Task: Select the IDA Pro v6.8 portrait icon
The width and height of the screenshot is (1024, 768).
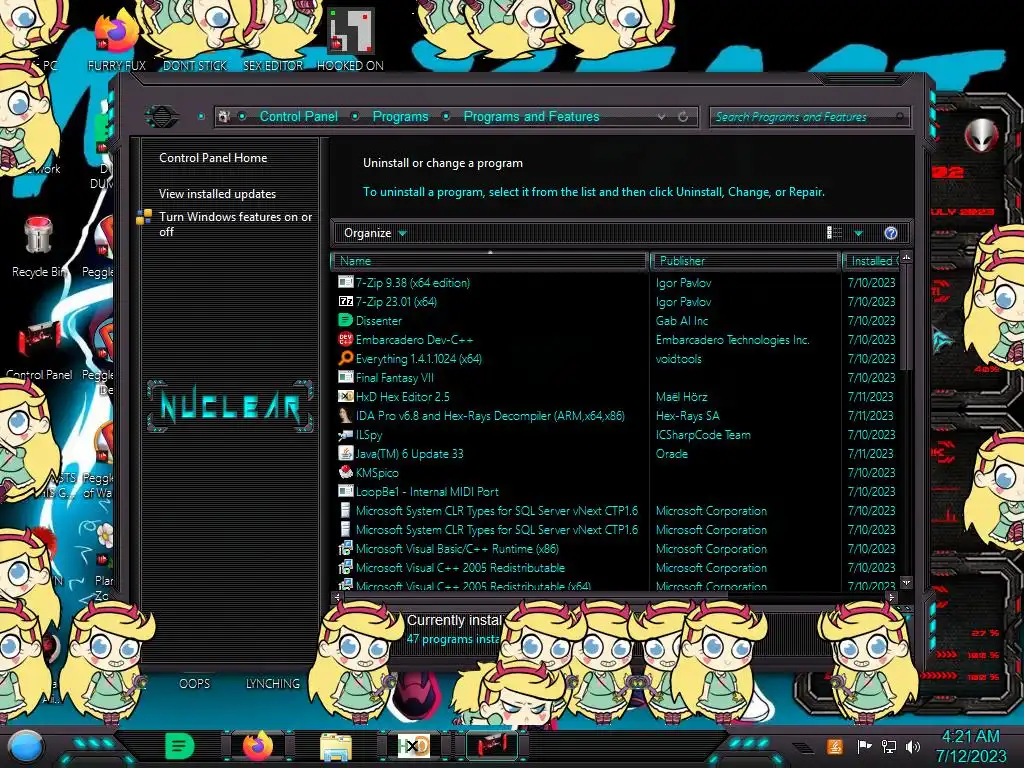Action: (x=345, y=415)
